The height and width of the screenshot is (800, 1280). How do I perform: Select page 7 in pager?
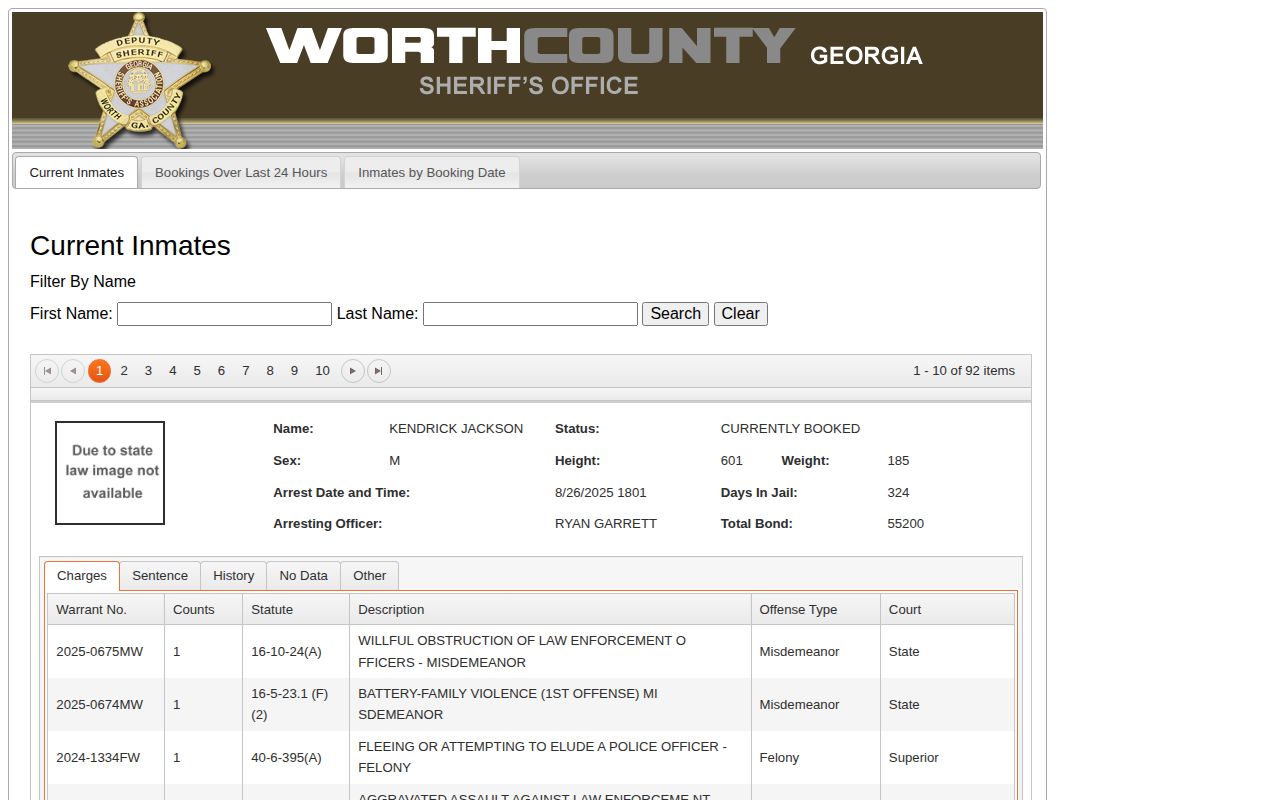pyautogui.click(x=245, y=371)
